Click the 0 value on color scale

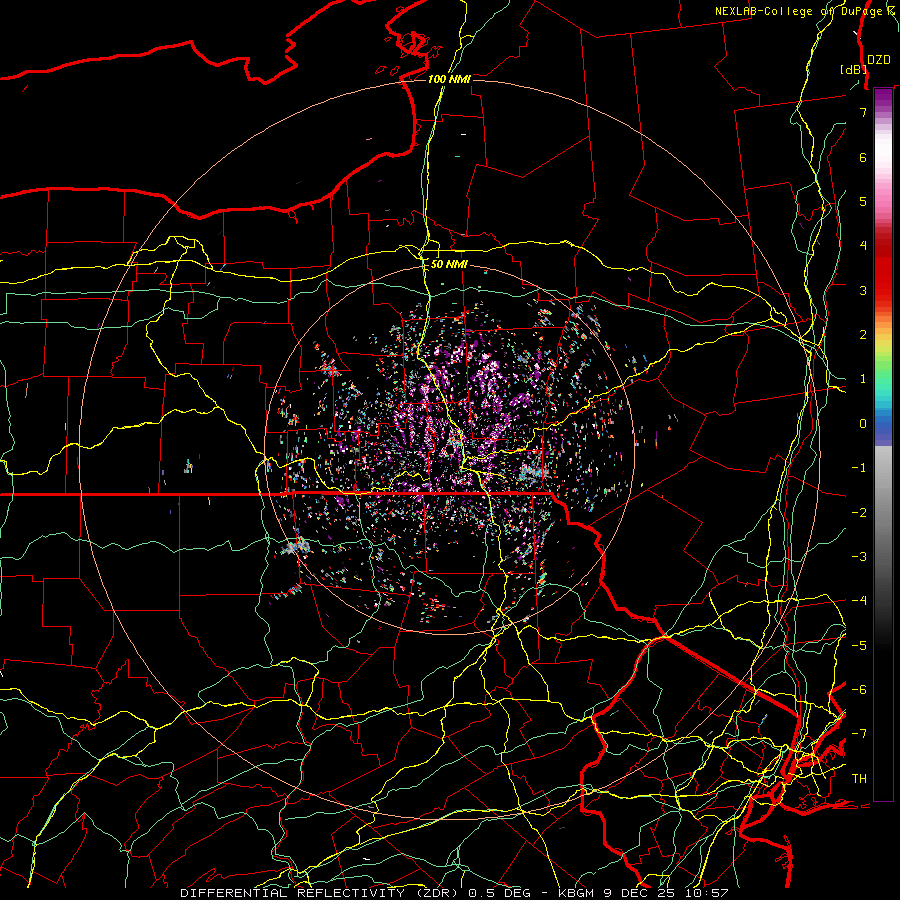point(863,424)
